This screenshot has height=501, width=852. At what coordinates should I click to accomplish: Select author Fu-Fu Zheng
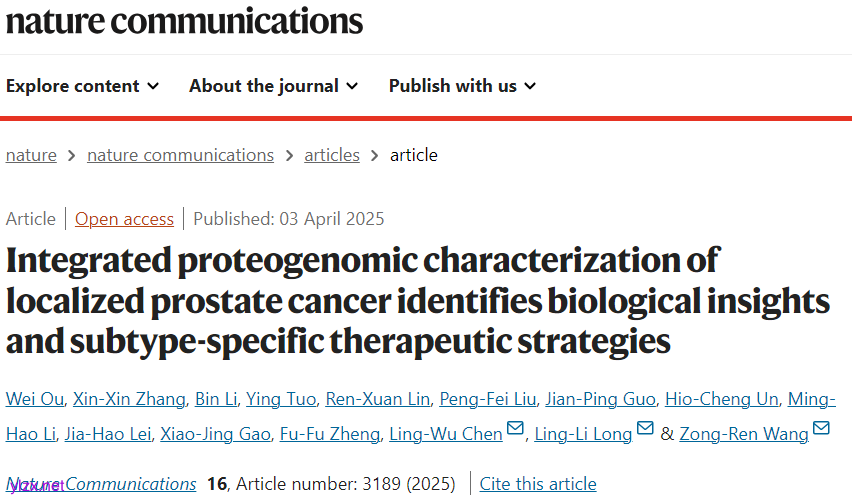pyautogui.click(x=329, y=433)
